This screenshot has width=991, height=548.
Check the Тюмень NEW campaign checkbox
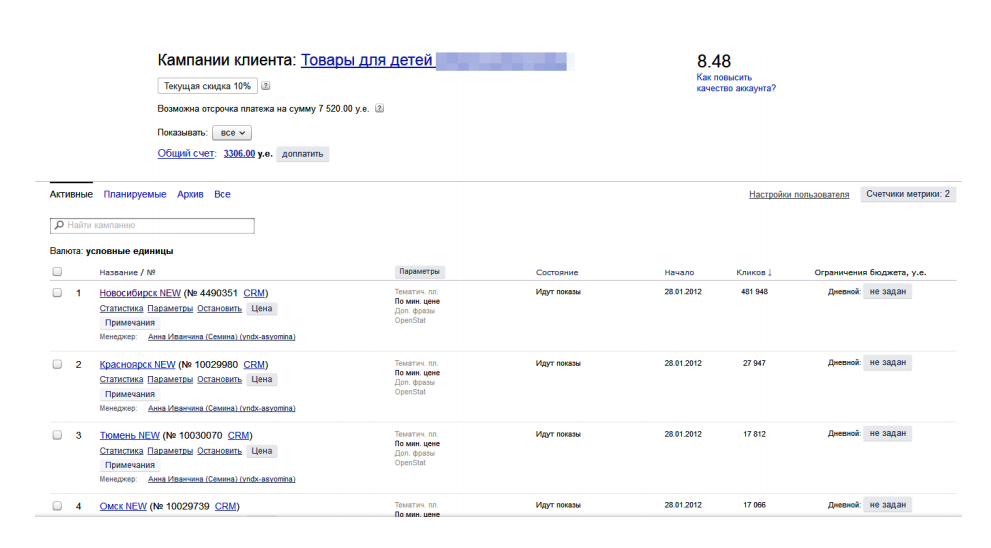(x=58, y=435)
